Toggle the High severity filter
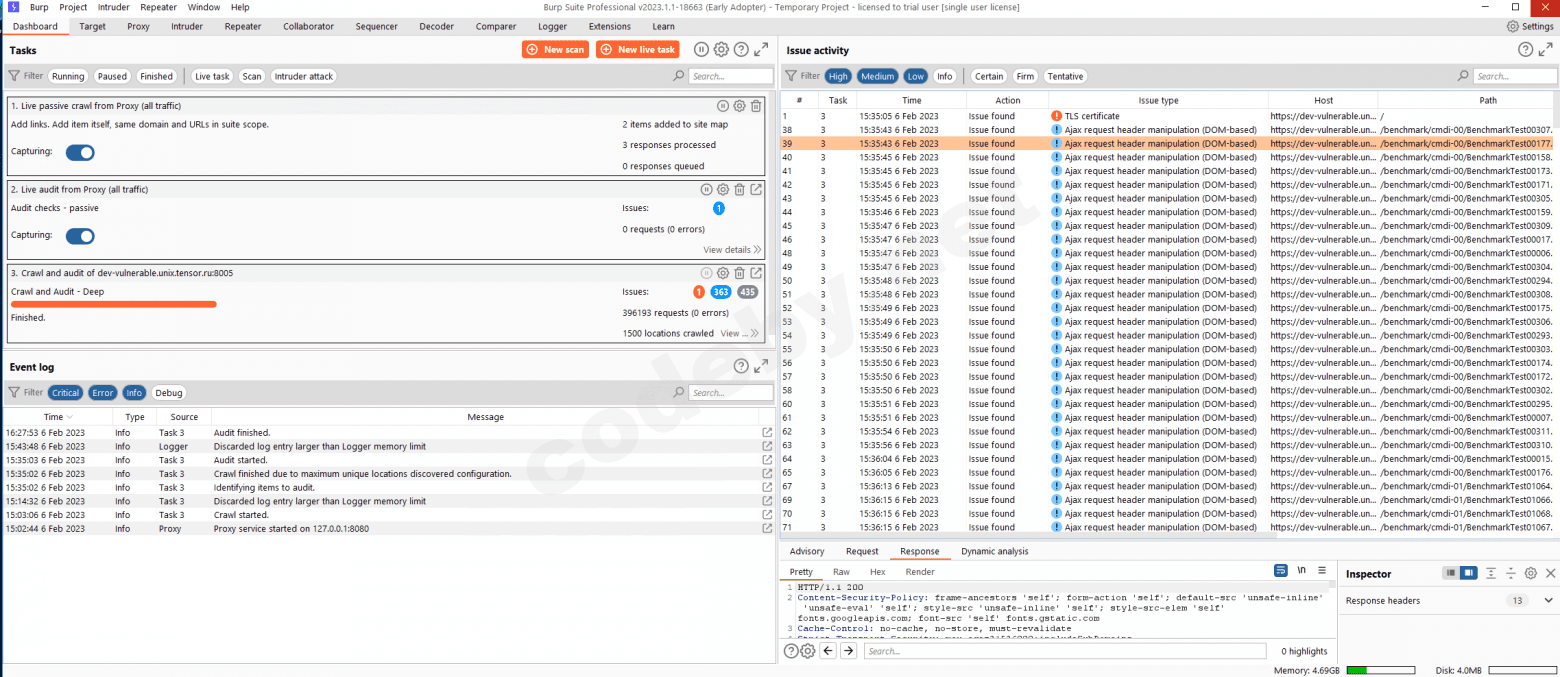 point(838,76)
